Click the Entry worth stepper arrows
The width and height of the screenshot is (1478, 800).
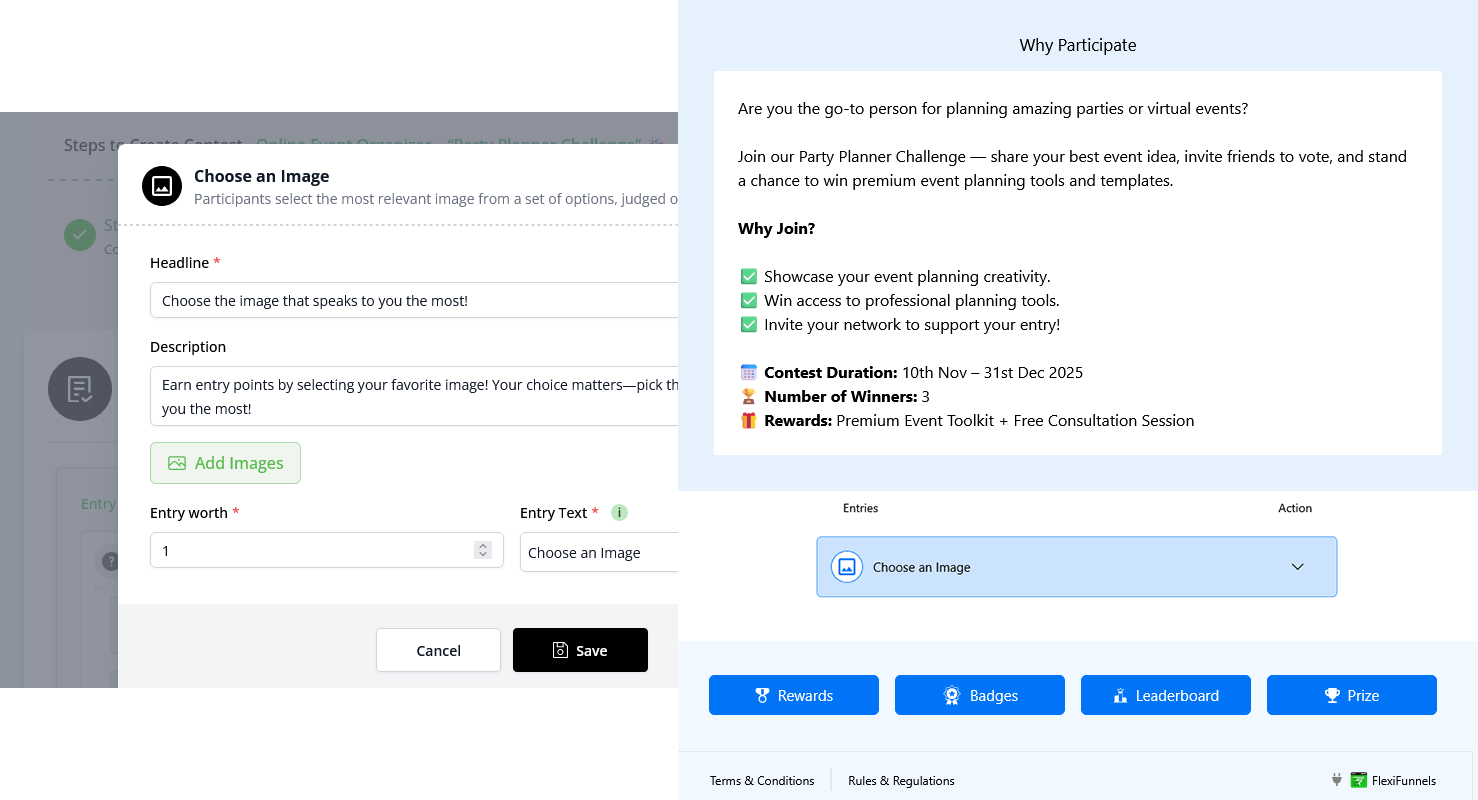coord(483,550)
